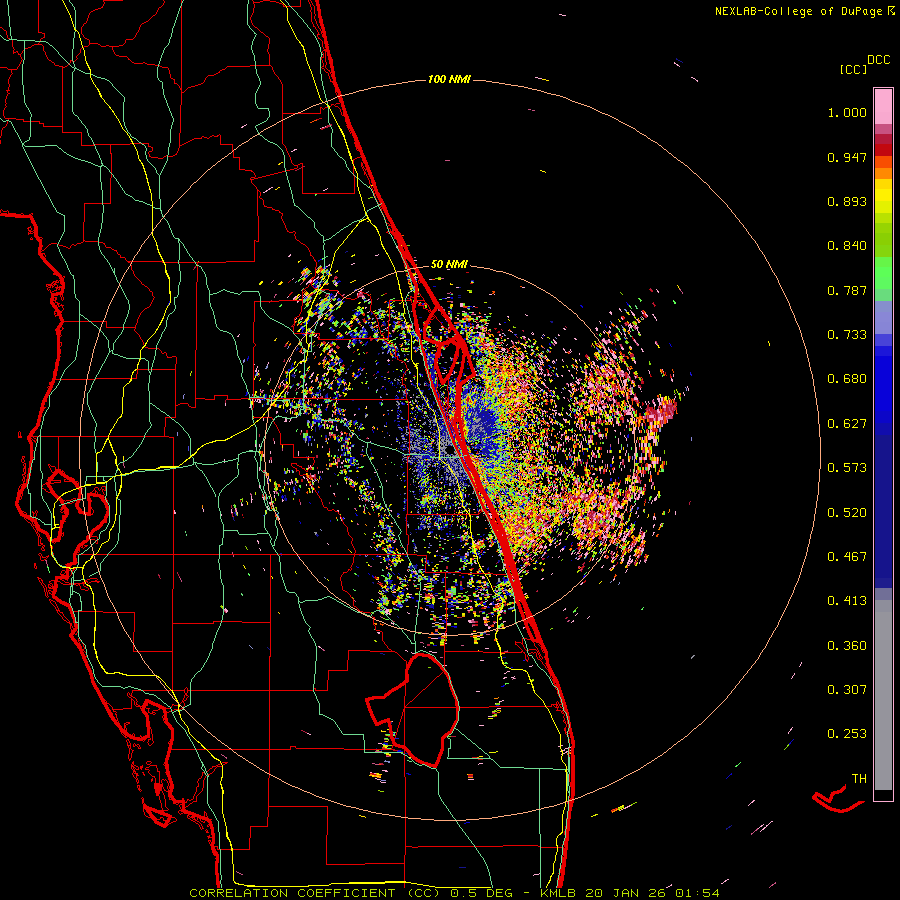Select the 0.467 legend value
The height and width of the screenshot is (900, 900).
pyautogui.click(x=847, y=557)
